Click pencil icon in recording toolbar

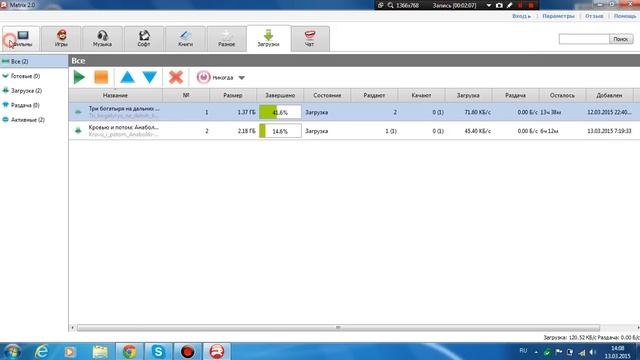click(510, 5)
